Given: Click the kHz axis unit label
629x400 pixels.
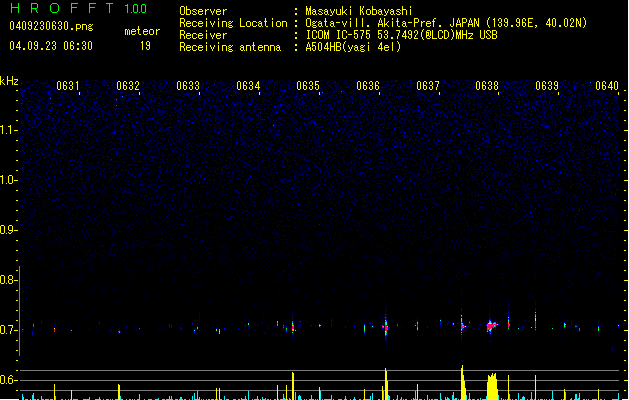Looking at the screenshot, I should coord(9,81).
